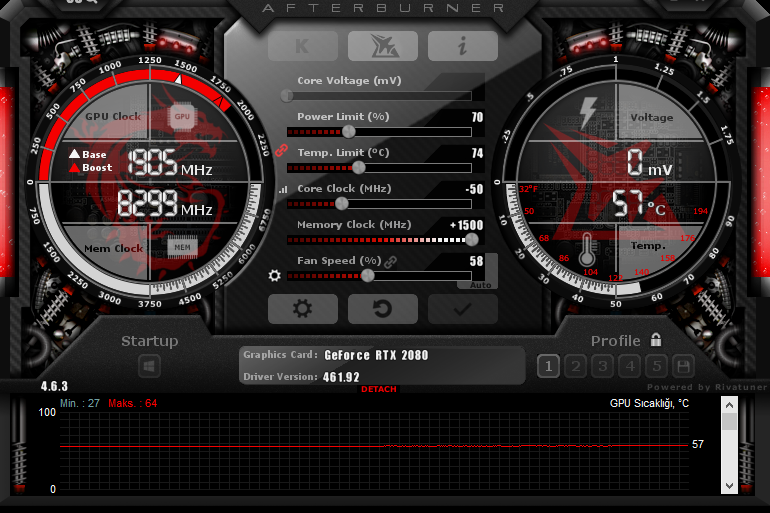Click the thermometer temperature icon
The width and height of the screenshot is (770, 513).
click(x=587, y=249)
